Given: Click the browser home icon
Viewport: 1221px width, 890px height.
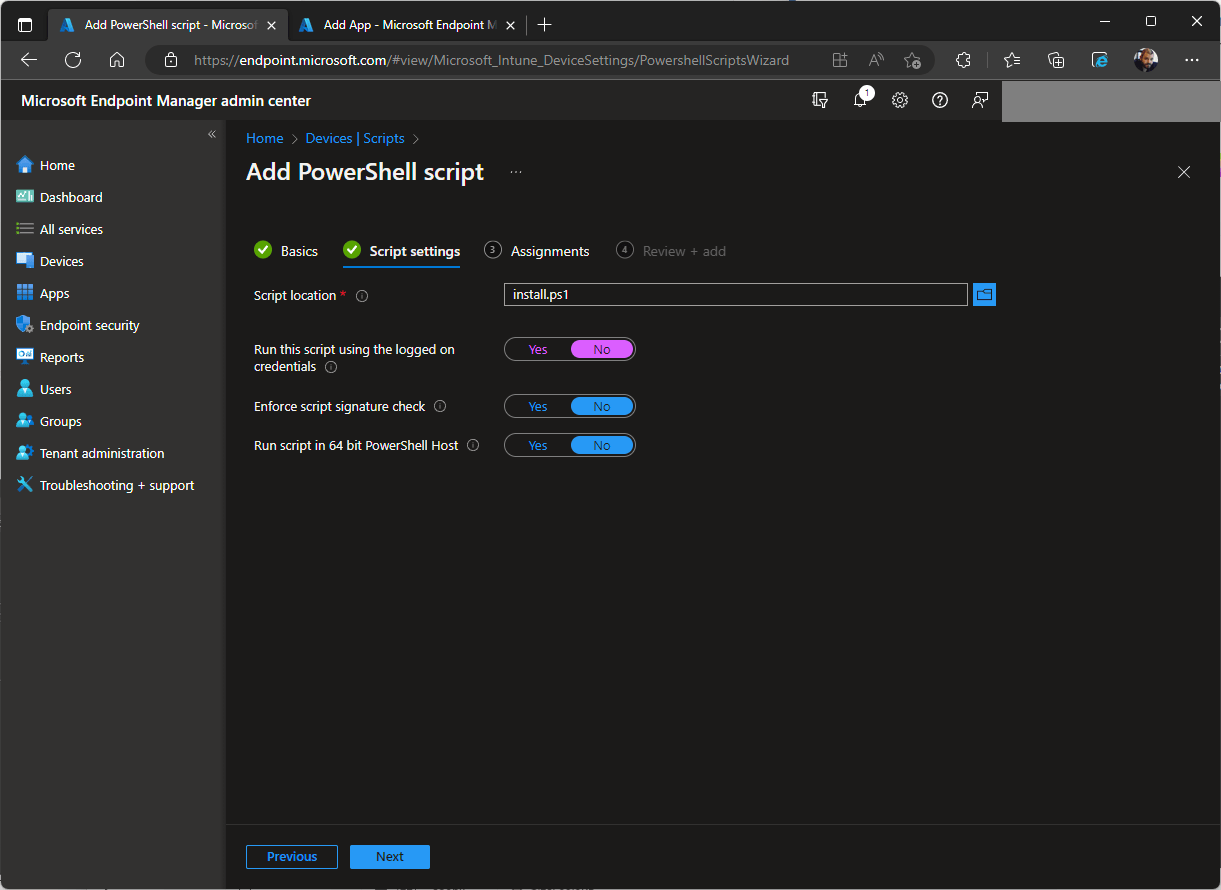Looking at the screenshot, I should pyautogui.click(x=117, y=60).
